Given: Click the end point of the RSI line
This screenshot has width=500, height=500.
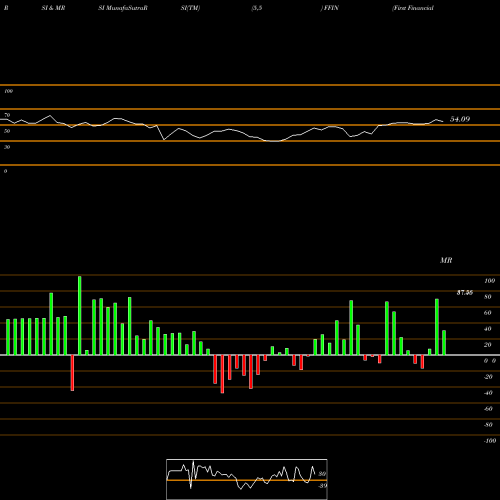Looking at the screenshot, I should [x=443, y=121].
